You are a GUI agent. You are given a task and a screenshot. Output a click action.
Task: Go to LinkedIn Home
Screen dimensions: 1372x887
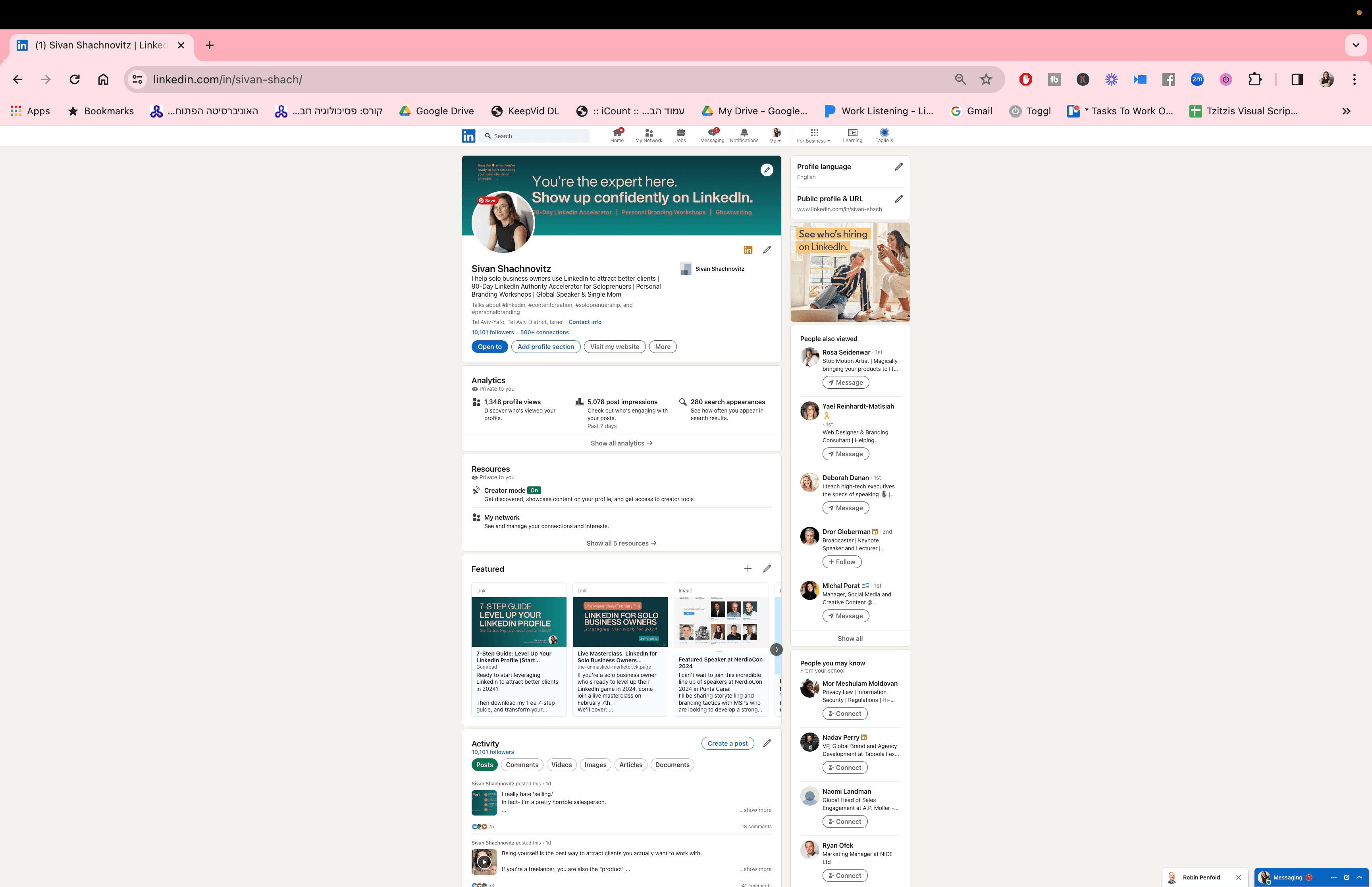click(617, 136)
